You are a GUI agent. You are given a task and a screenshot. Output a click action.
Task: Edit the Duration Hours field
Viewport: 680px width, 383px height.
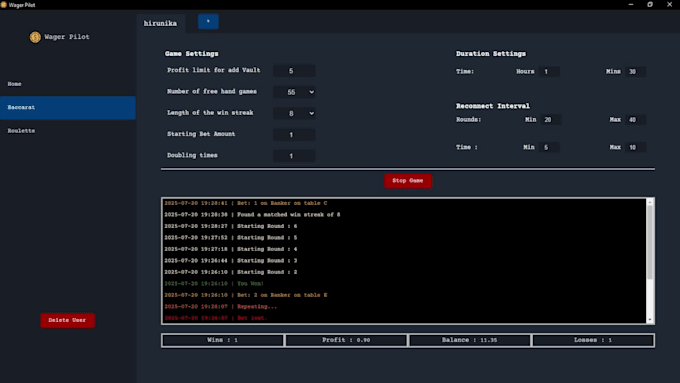[549, 72]
